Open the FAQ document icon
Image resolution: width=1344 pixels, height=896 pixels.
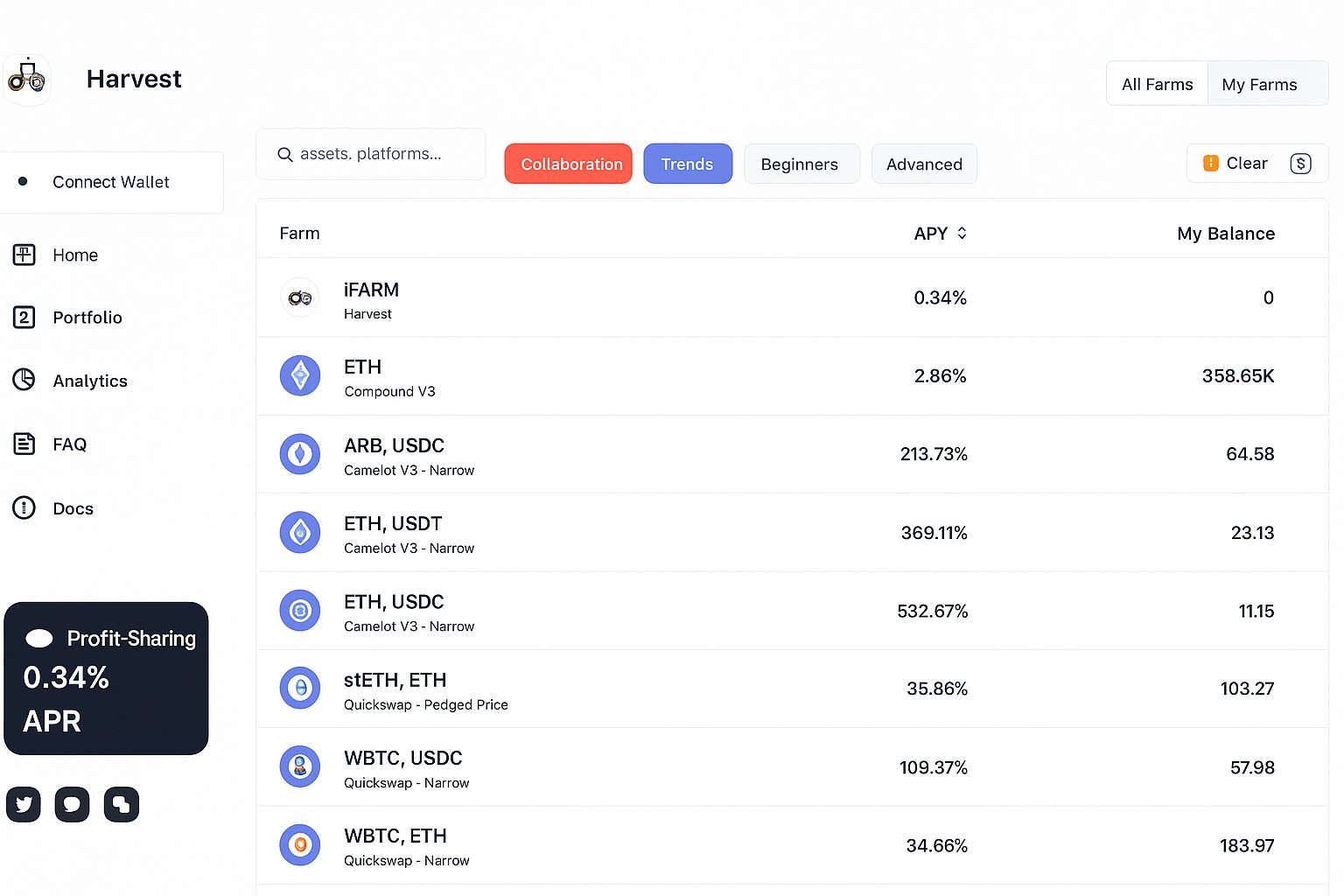pyautogui.click(x=24, y=444)
